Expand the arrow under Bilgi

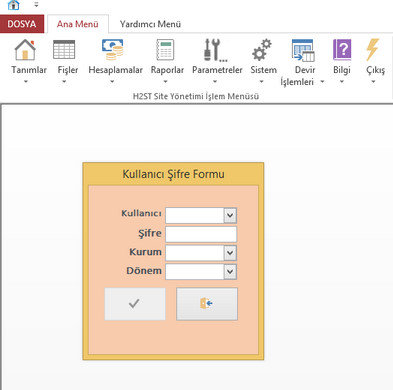click(342, 81)
